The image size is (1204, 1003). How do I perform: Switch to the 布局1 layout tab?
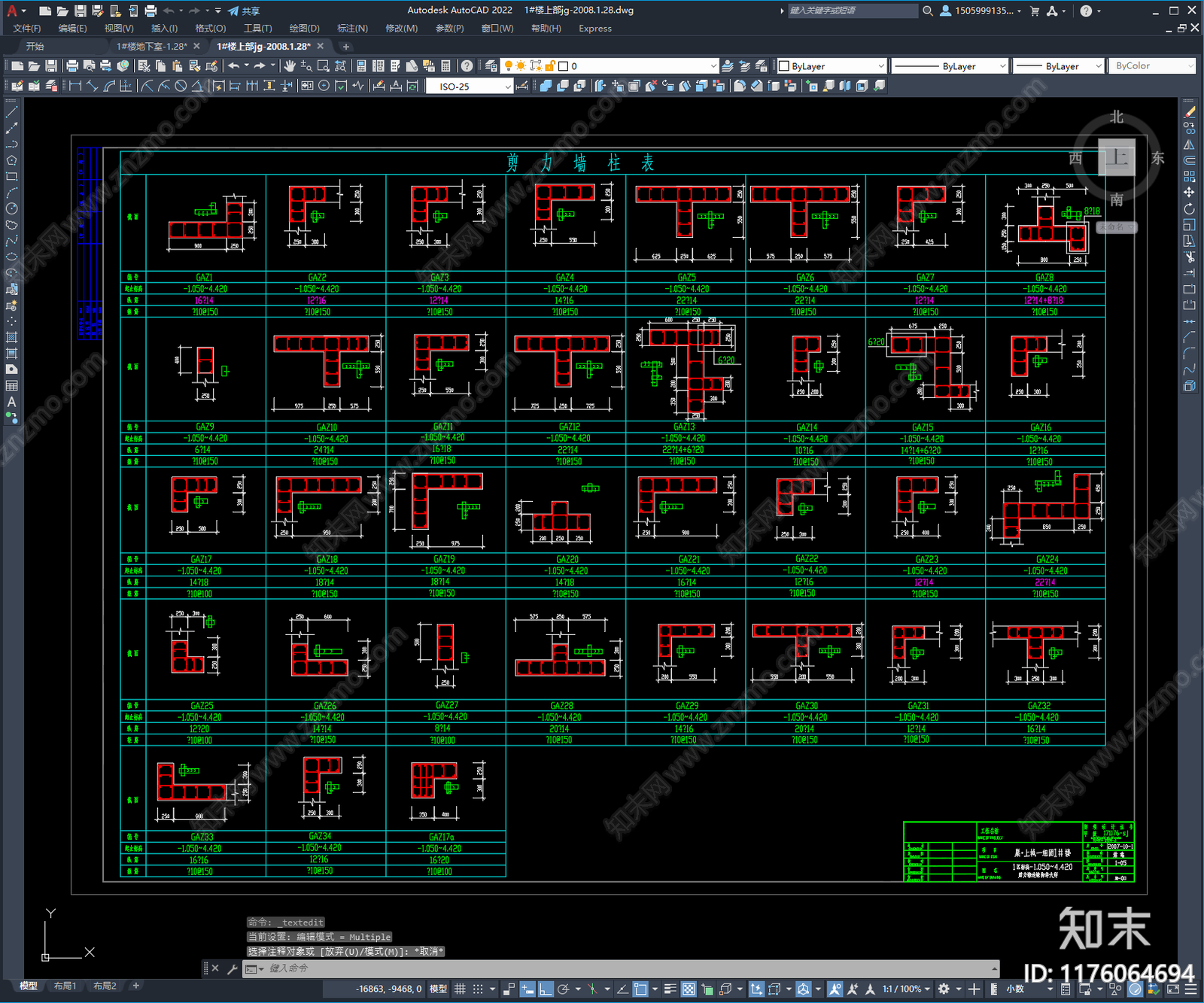tap(65, 986)
